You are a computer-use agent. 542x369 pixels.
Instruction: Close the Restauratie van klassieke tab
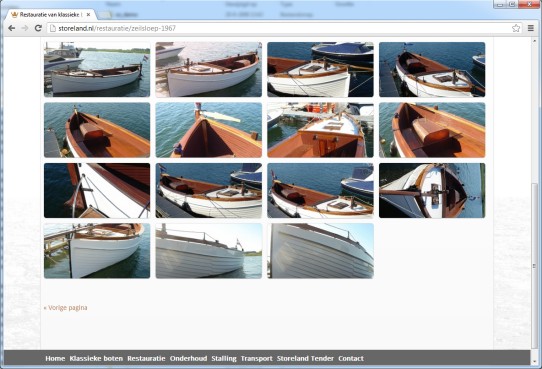pyautogui.click(x=88, y=15)
